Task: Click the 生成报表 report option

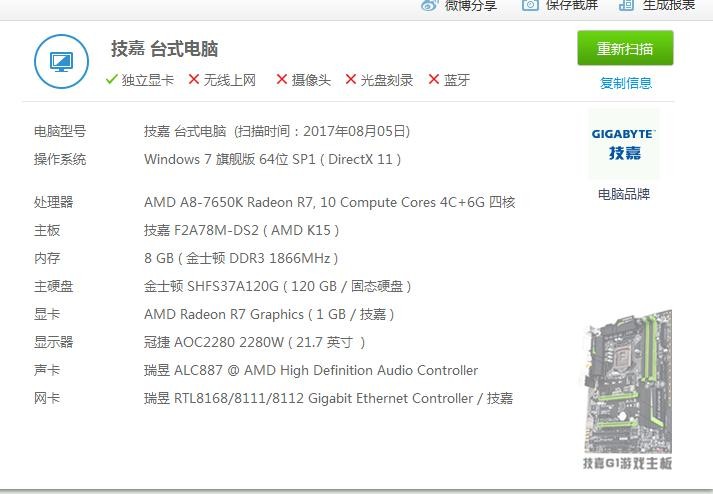Action: (x=657, y=5)
